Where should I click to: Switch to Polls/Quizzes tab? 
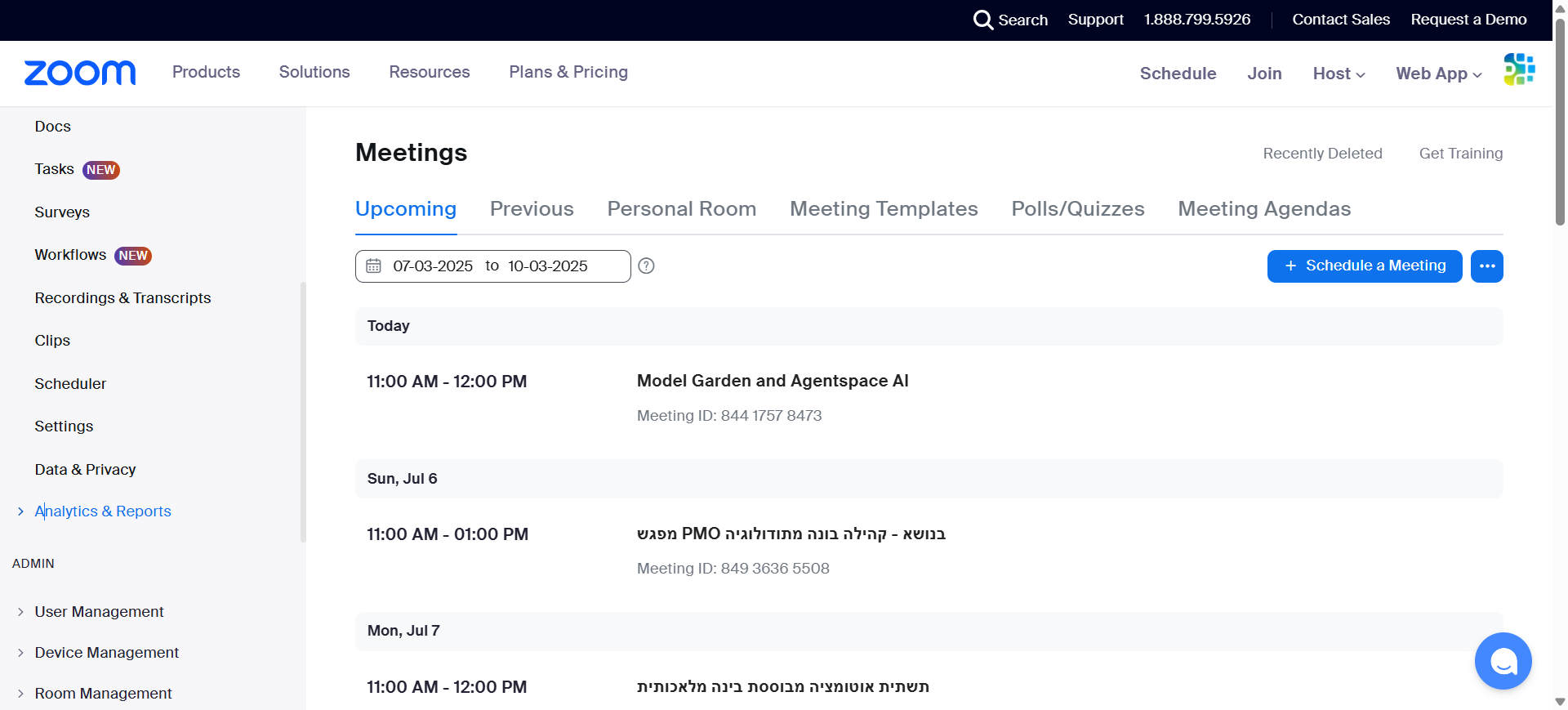1078,209
